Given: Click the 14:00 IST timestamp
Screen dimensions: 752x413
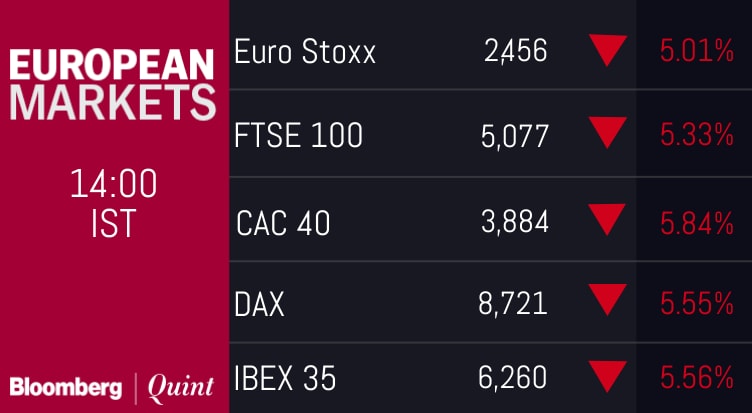Looking at the screenshot, I should pyautogui.click(x=113, y=204).
